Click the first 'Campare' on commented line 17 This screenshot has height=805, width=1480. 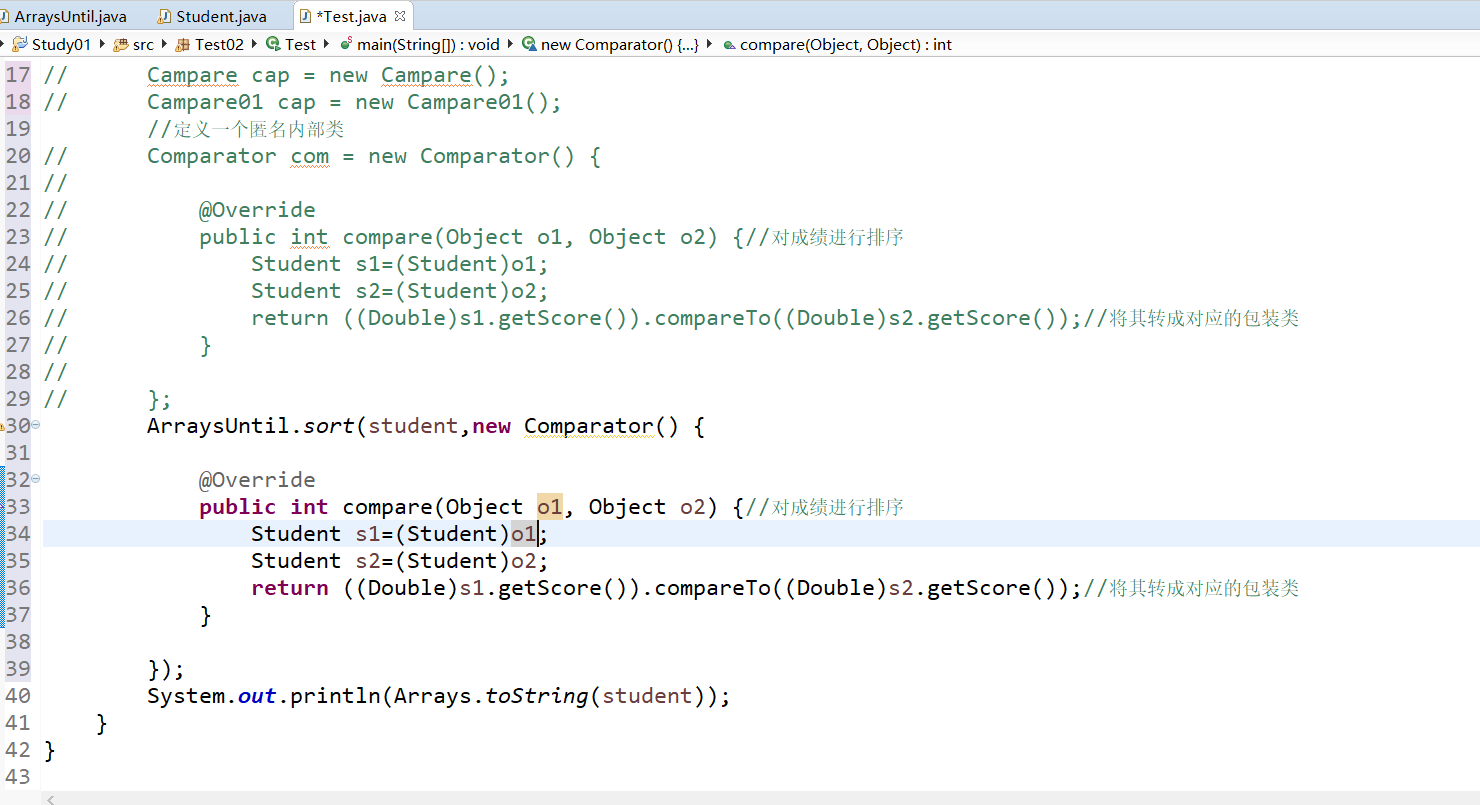[192, 75]
